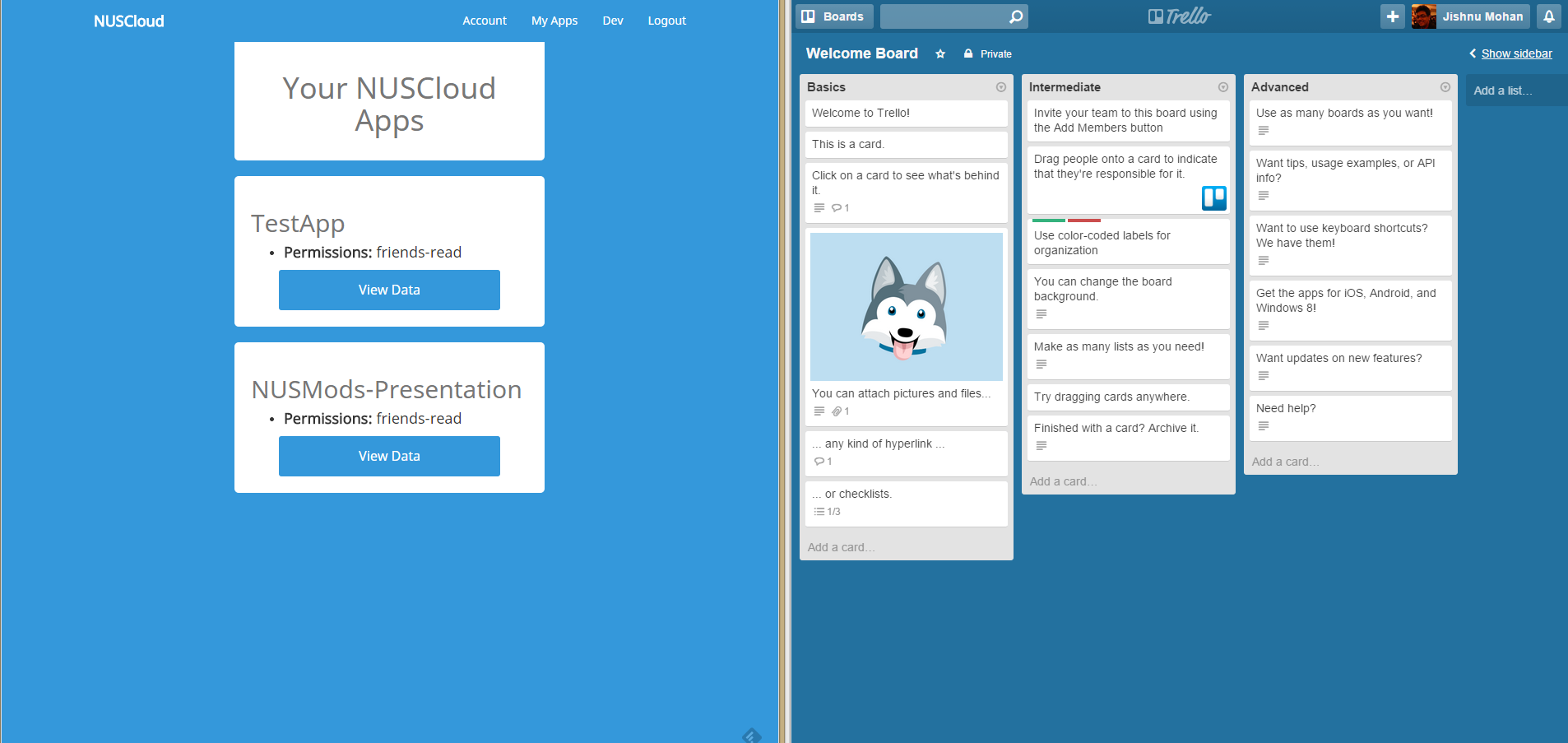The image size is (1568, 743).
Task: Star the Welcome Board
Action: 940,53
